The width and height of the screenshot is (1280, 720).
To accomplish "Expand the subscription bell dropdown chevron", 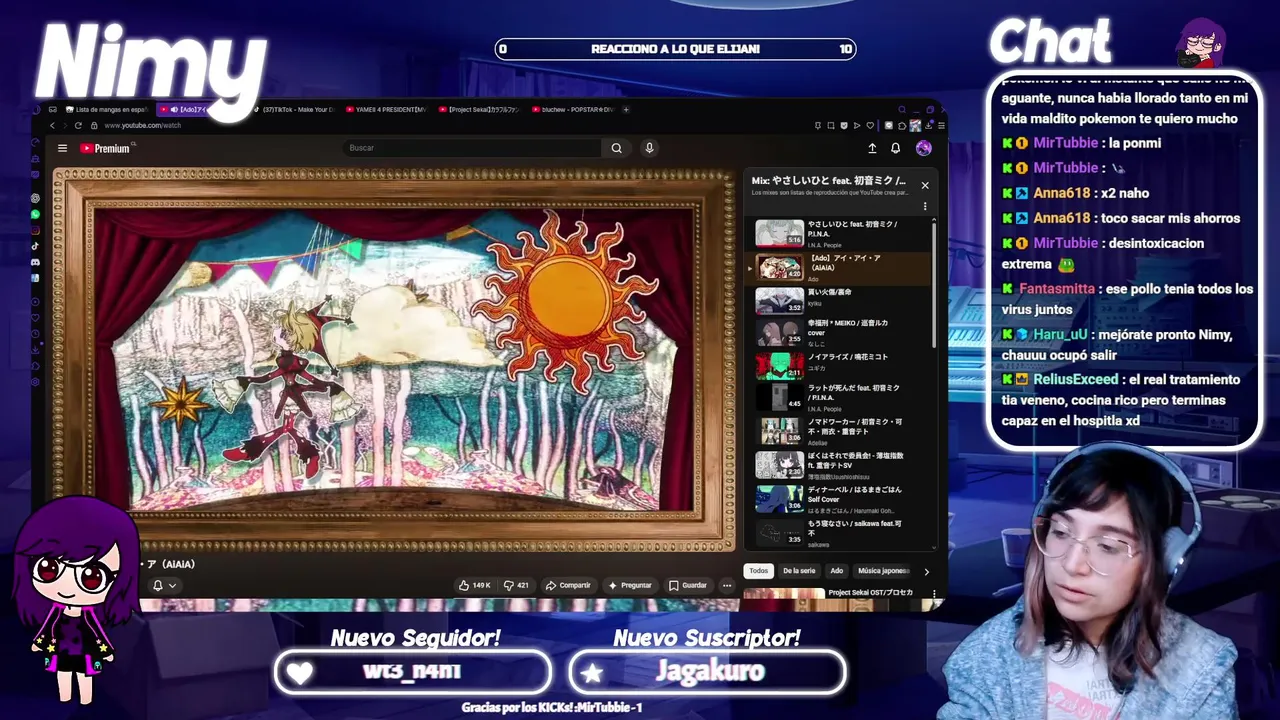I will pyautogui.click(x=172, y=586).
